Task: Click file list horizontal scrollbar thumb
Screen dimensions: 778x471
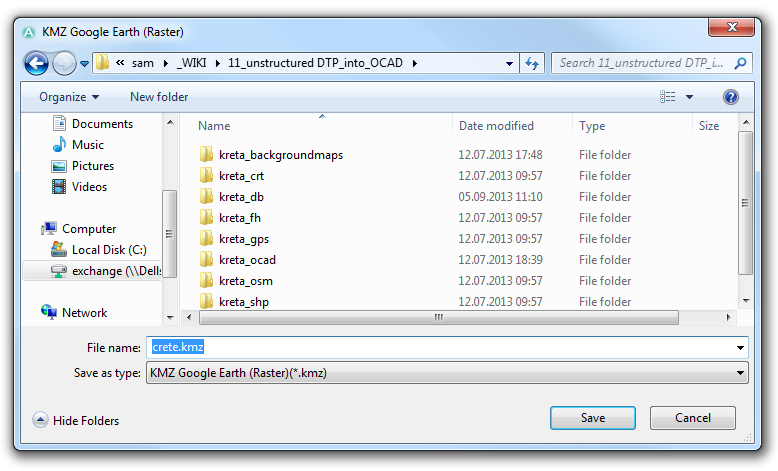Action: [439, 318]
